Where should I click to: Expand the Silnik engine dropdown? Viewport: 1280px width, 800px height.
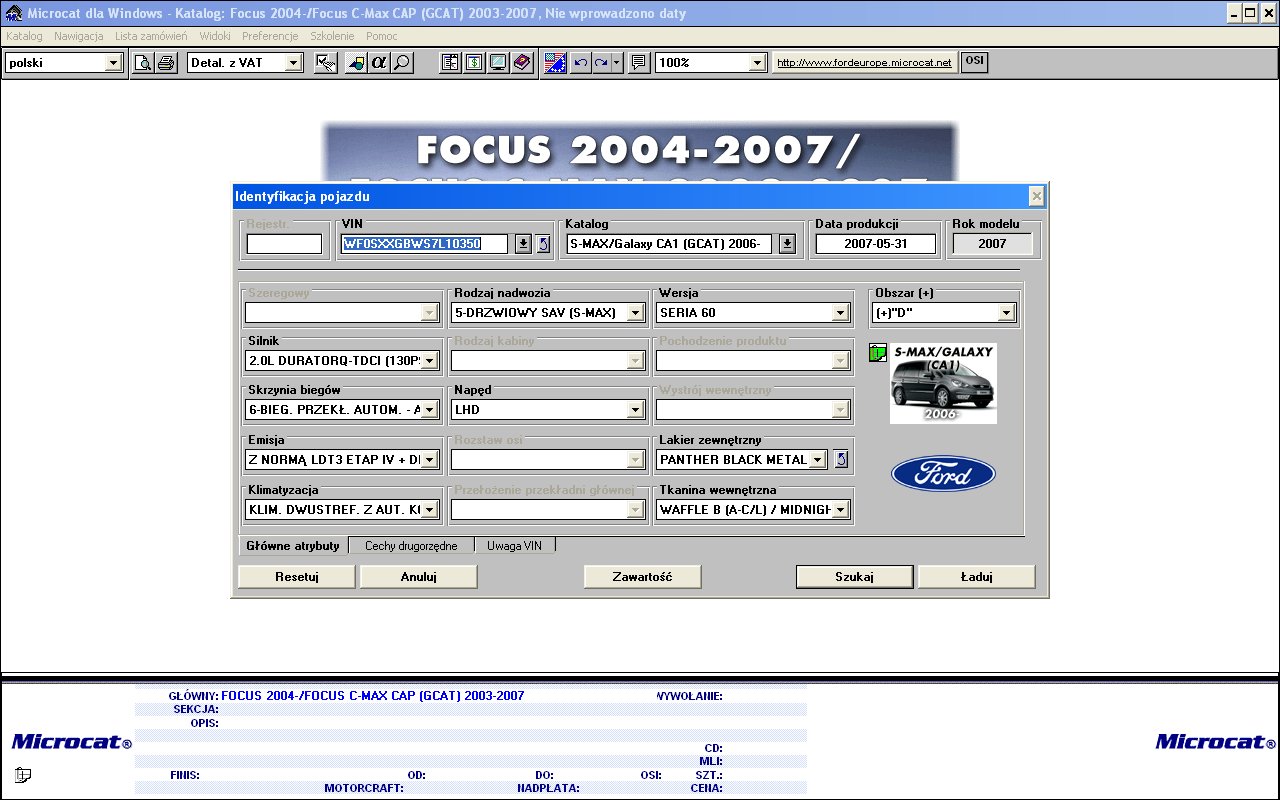pyautogui.click(x=430, y=361)
